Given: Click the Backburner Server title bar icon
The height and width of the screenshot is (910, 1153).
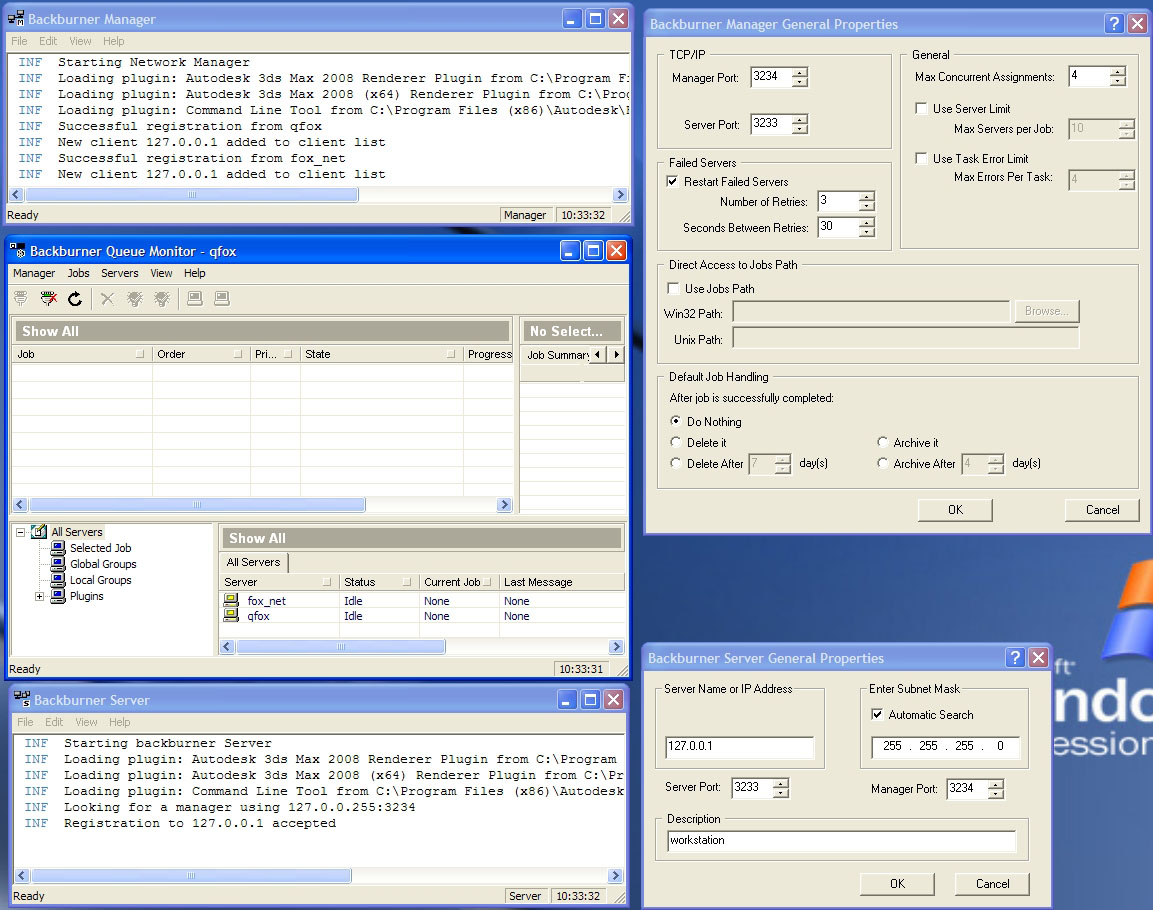Looking at the screenshot, I should click(22, 700).
